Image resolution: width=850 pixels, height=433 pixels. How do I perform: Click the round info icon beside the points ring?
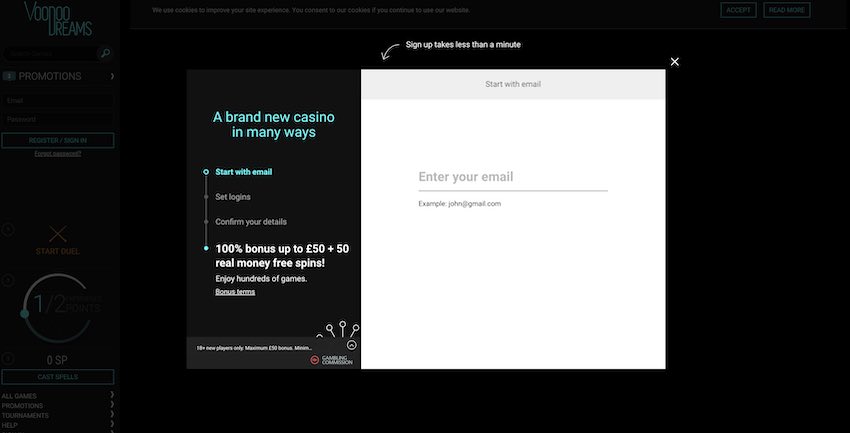coord(8,281)
